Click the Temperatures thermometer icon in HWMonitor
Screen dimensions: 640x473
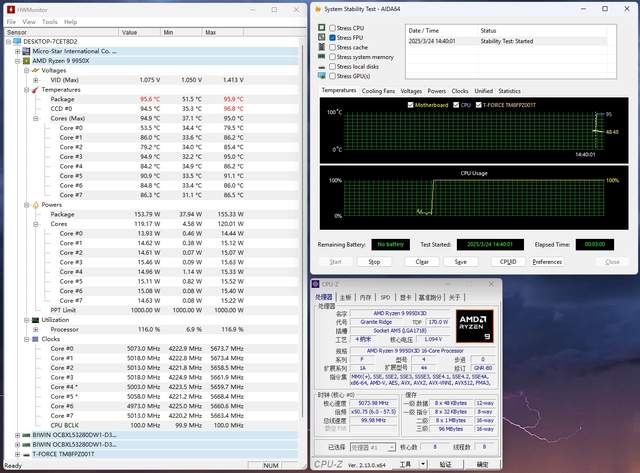click(36, 90)
